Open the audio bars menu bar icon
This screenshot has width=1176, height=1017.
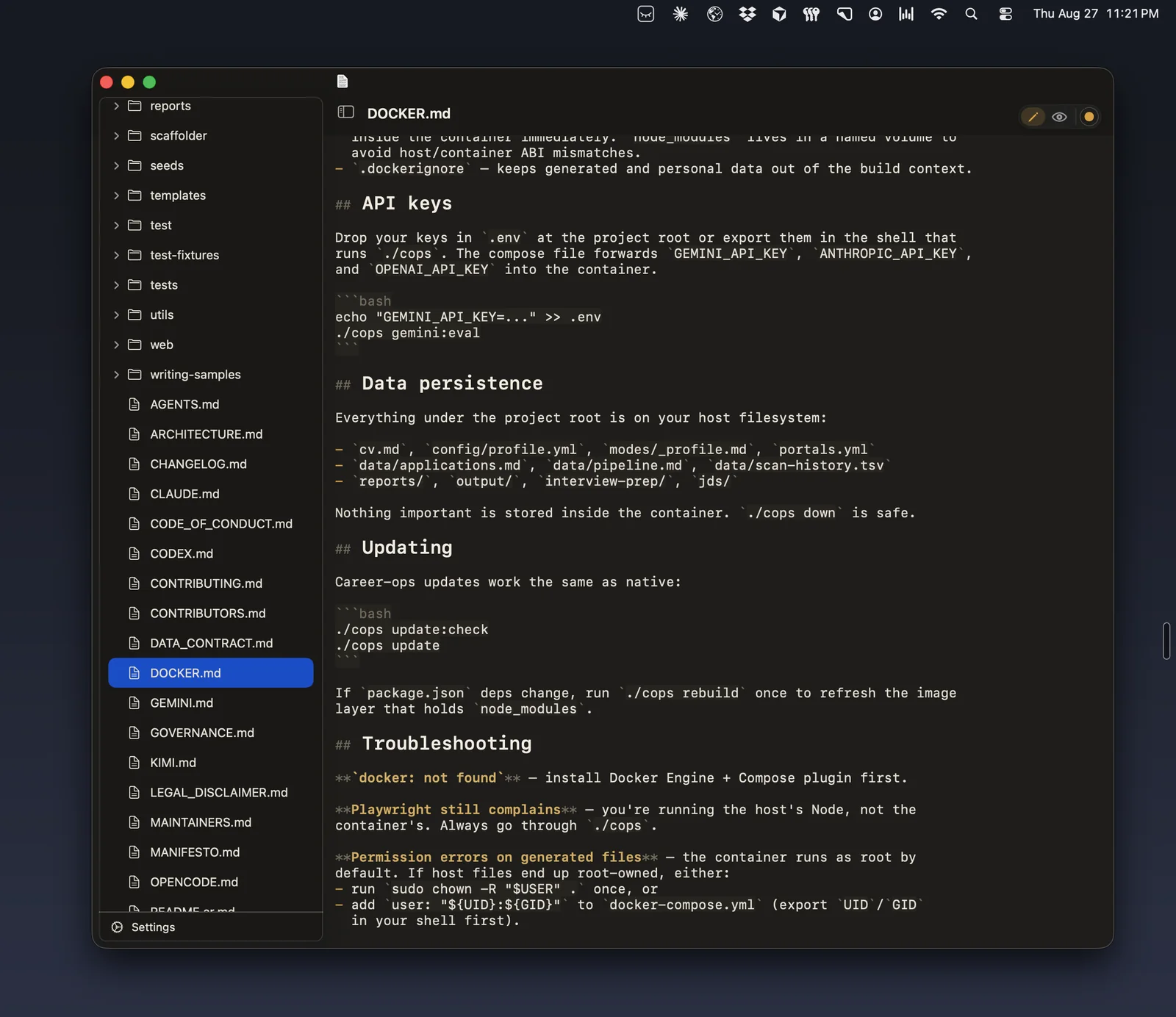(906, 14)
